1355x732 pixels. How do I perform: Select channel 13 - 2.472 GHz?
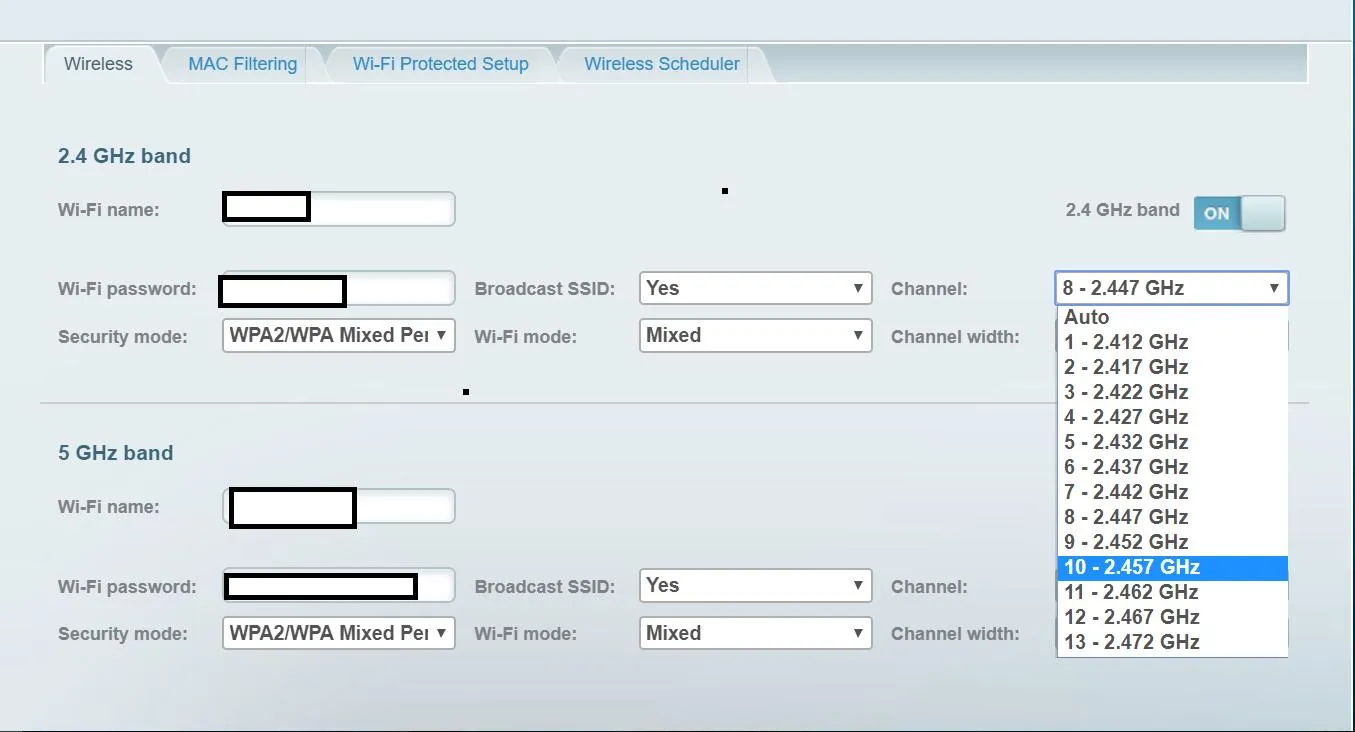(x=1172, y=642)
